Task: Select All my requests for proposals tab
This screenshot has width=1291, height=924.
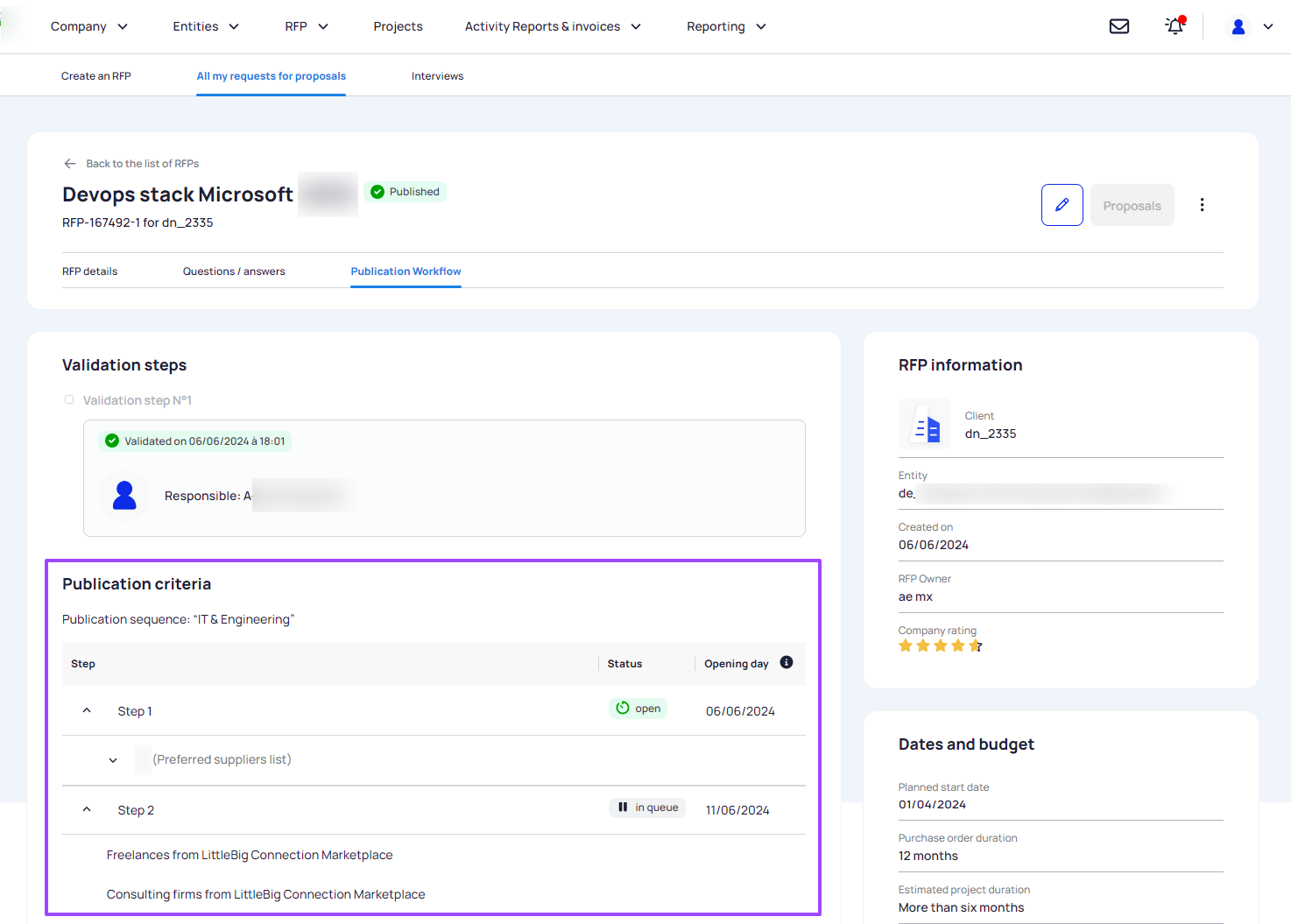Action: click(x=272, y=76)
